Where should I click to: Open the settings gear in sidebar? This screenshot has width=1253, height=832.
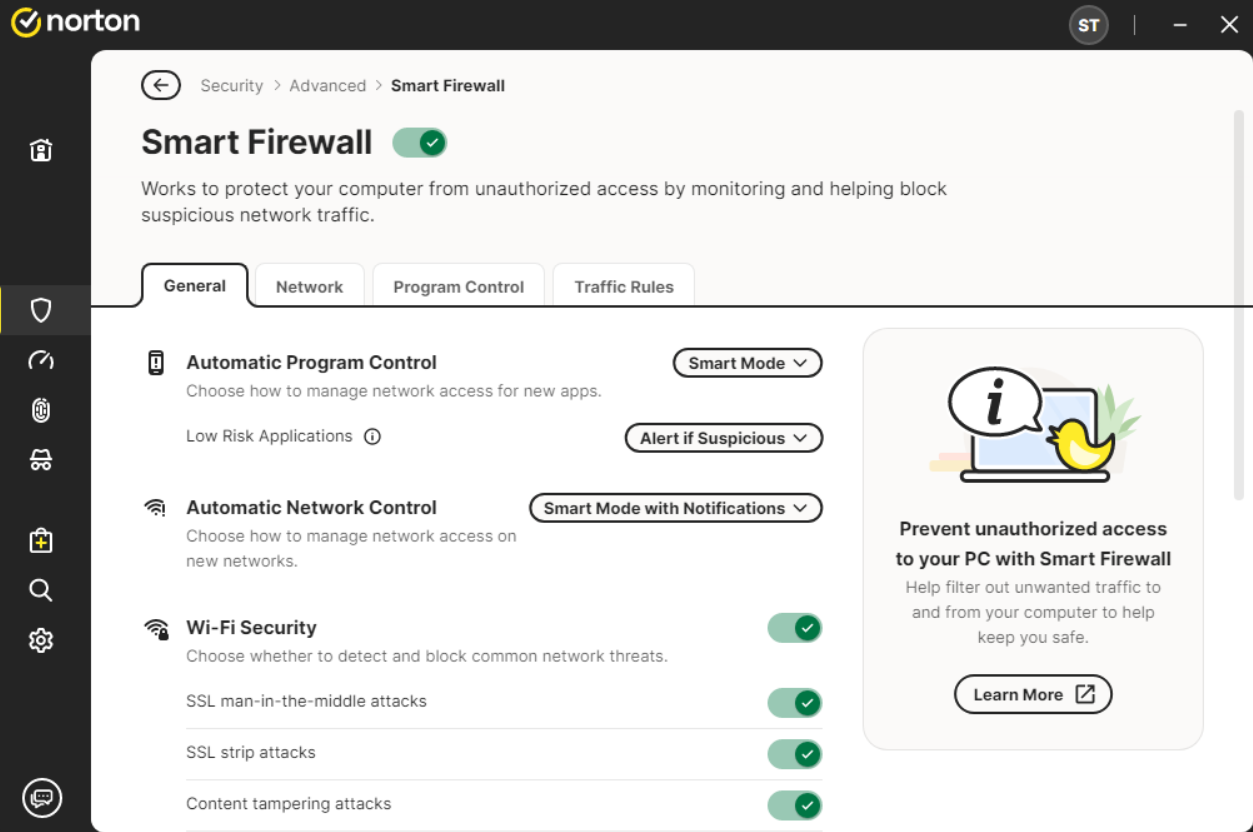pyautogui.click(x=40, y=640)
